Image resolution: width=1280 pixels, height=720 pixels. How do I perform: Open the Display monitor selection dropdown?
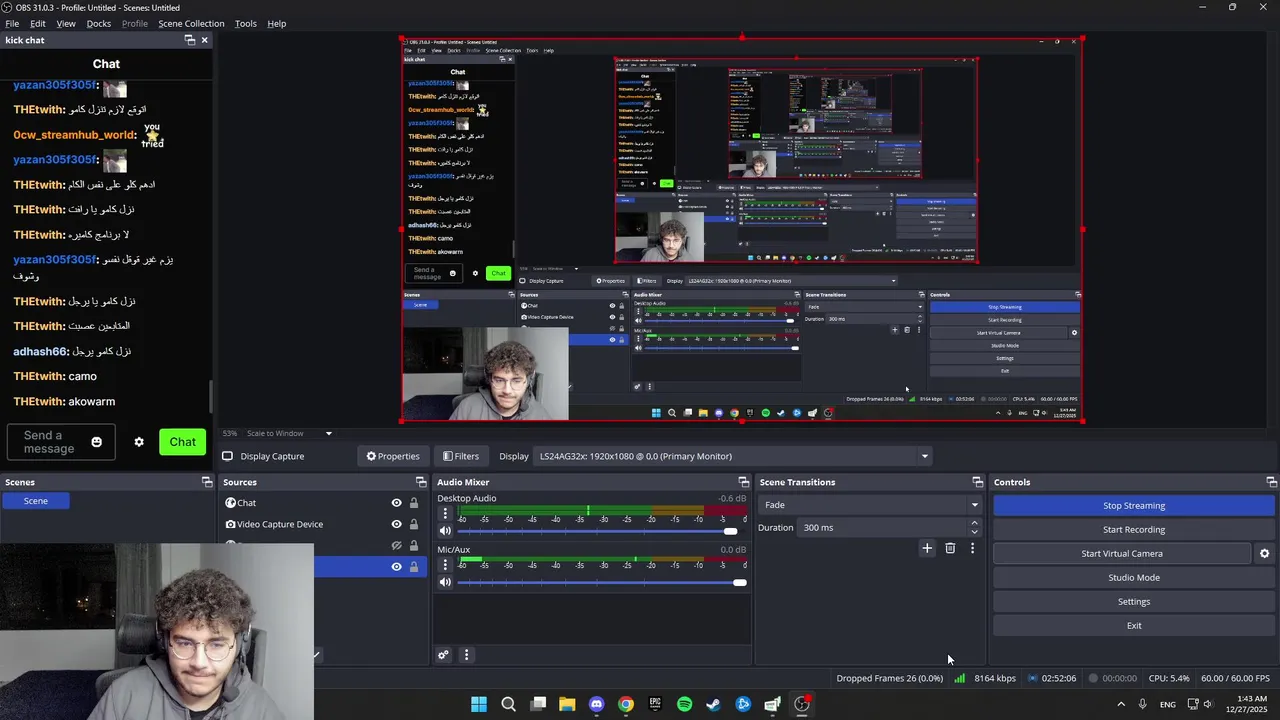click(732, 456)
